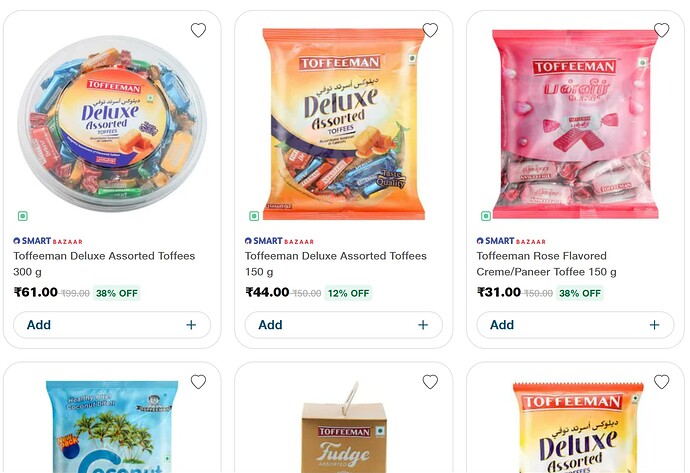
Task: Click heart icon on bottom-right Deluxe Assorted card
Action: tap(661, 382)
